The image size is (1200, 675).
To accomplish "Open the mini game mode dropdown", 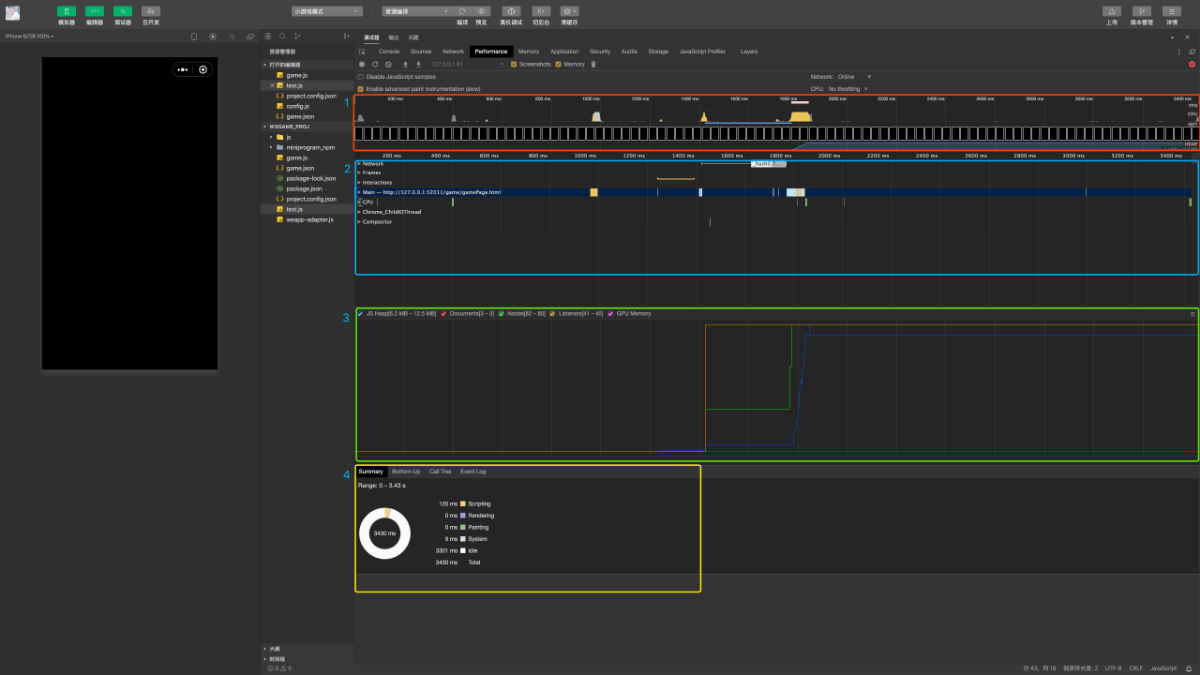I will tap(327, 11).
